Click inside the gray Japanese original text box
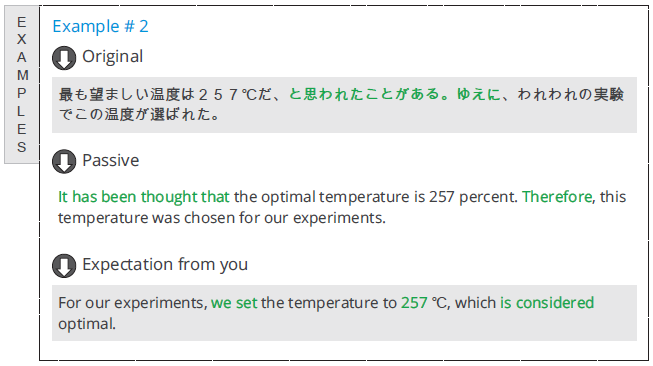Screen dimensions: 653x366 point(344,105)
